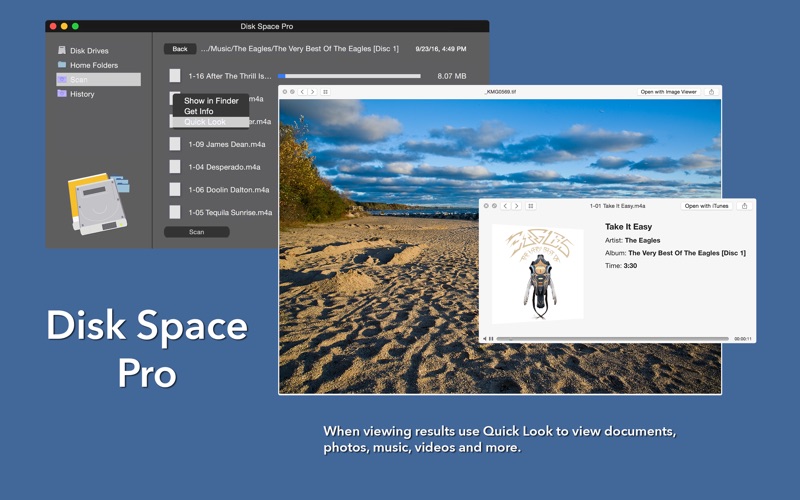Open the share menu in image preview
This screenshot has width=800, height=500.
point(712,92)
